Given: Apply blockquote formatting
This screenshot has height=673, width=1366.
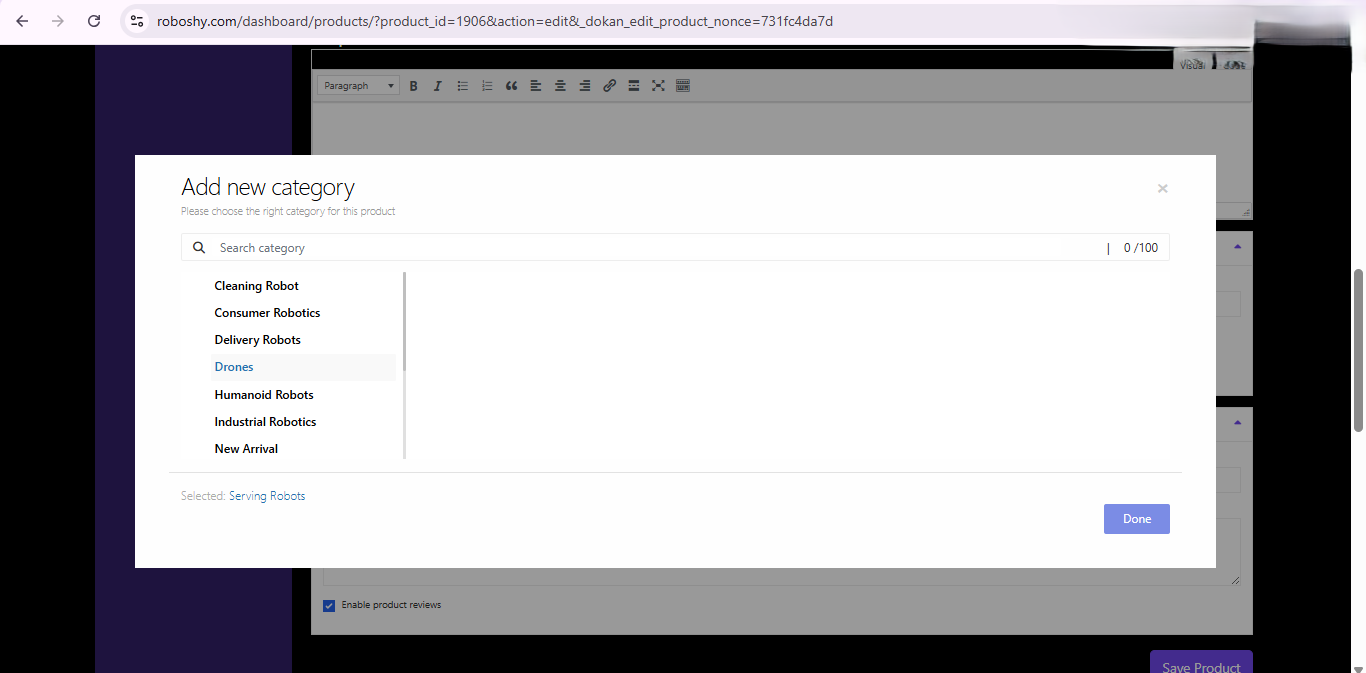Looking at the screenshot, I should point(511,86).
